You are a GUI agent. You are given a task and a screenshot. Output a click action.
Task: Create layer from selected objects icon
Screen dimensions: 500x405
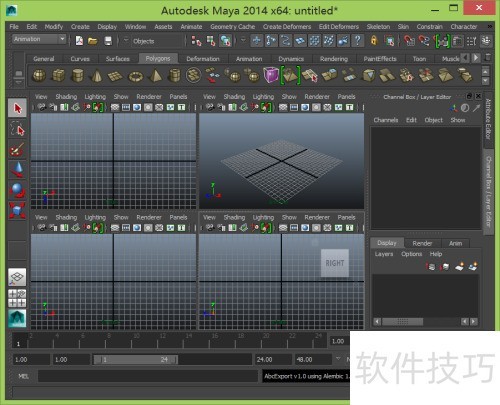pos(473,267)
